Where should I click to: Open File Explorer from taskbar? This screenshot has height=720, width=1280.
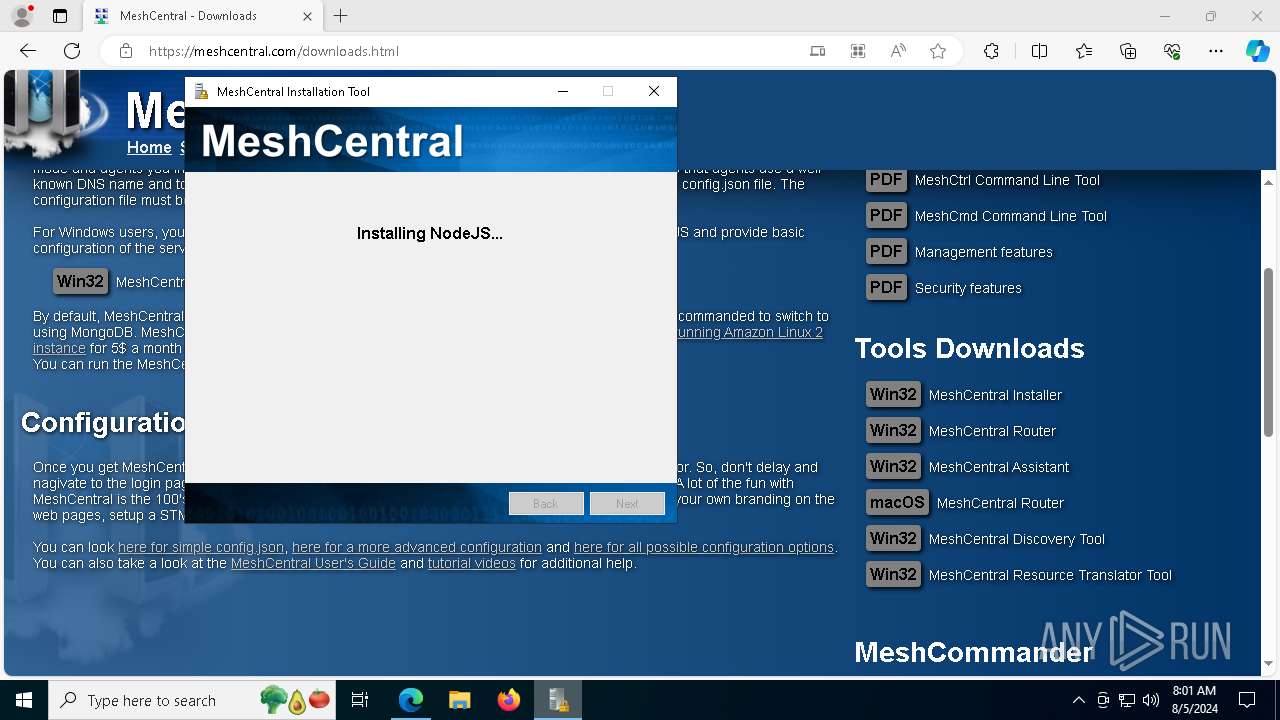[459, 700]
